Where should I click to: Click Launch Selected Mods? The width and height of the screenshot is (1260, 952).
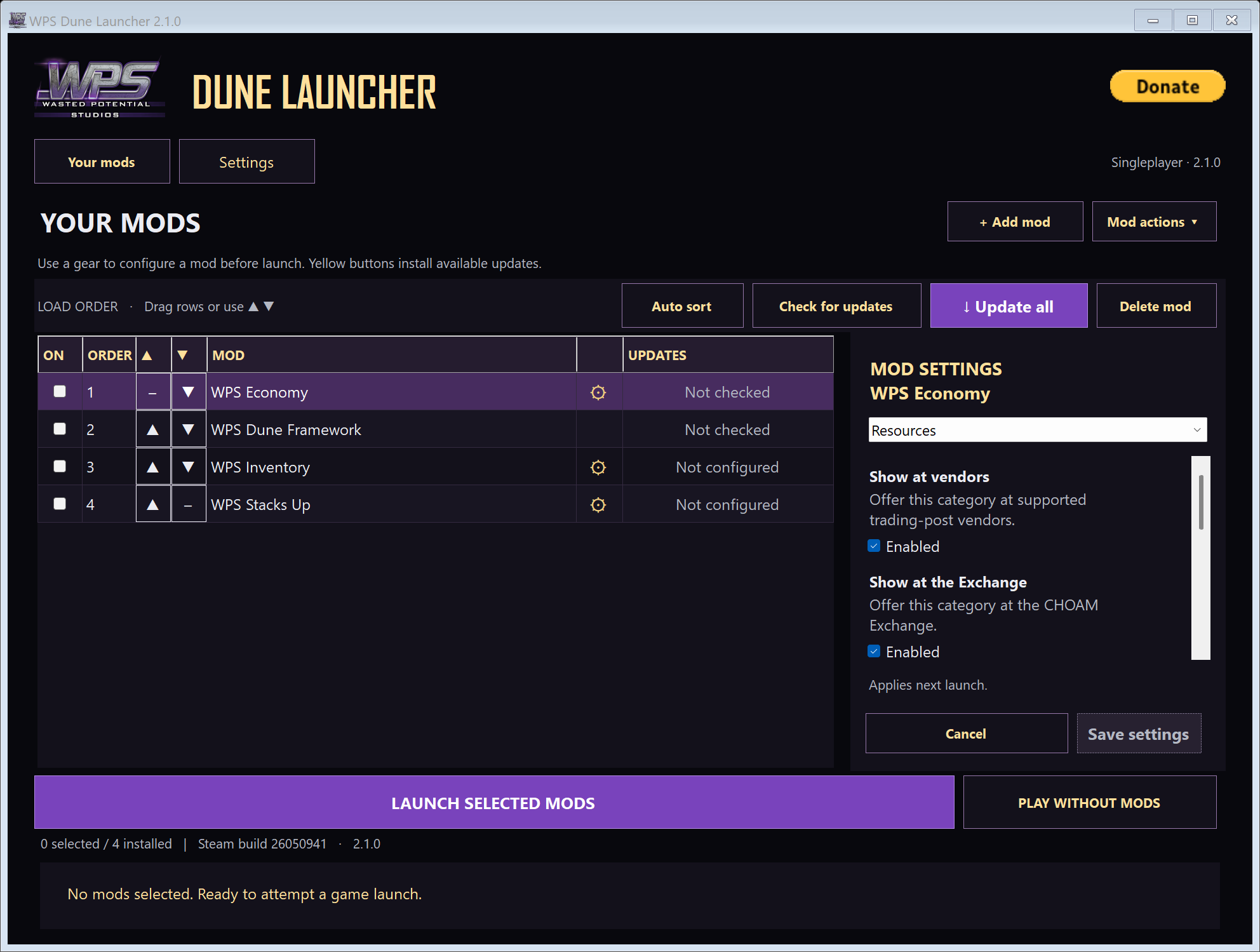point(493,803)
